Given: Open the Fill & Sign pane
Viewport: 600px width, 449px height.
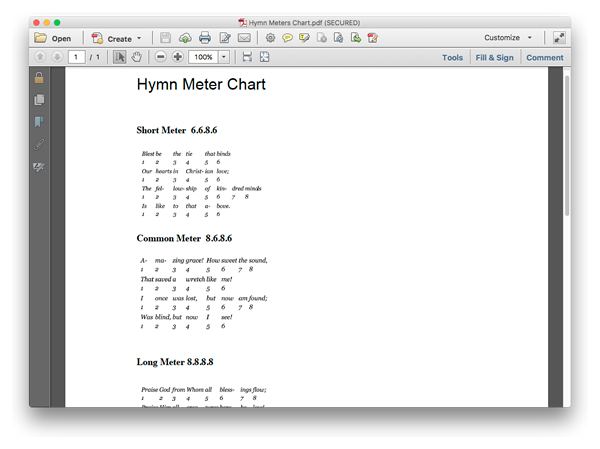Looking at the screenshot, I should coord(494,57).
